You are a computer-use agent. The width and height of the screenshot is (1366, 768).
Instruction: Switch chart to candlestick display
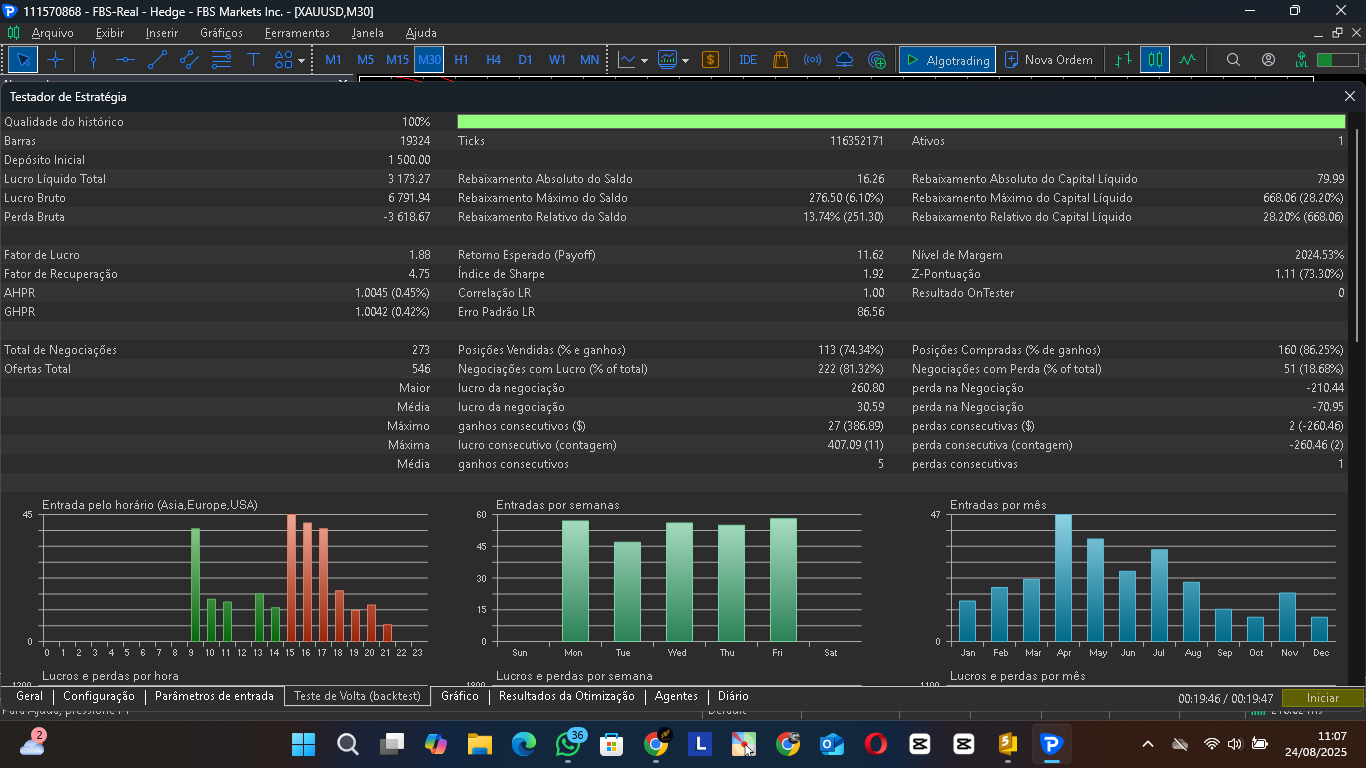pos(1155,60)
